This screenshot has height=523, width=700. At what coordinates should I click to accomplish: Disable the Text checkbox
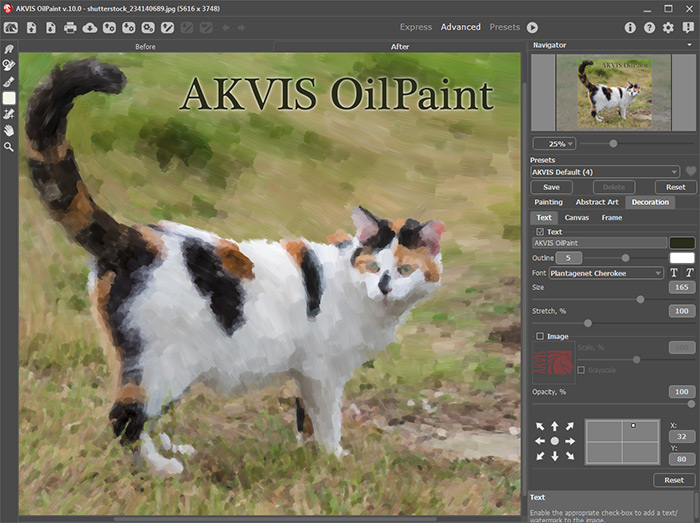click(540, 232)
